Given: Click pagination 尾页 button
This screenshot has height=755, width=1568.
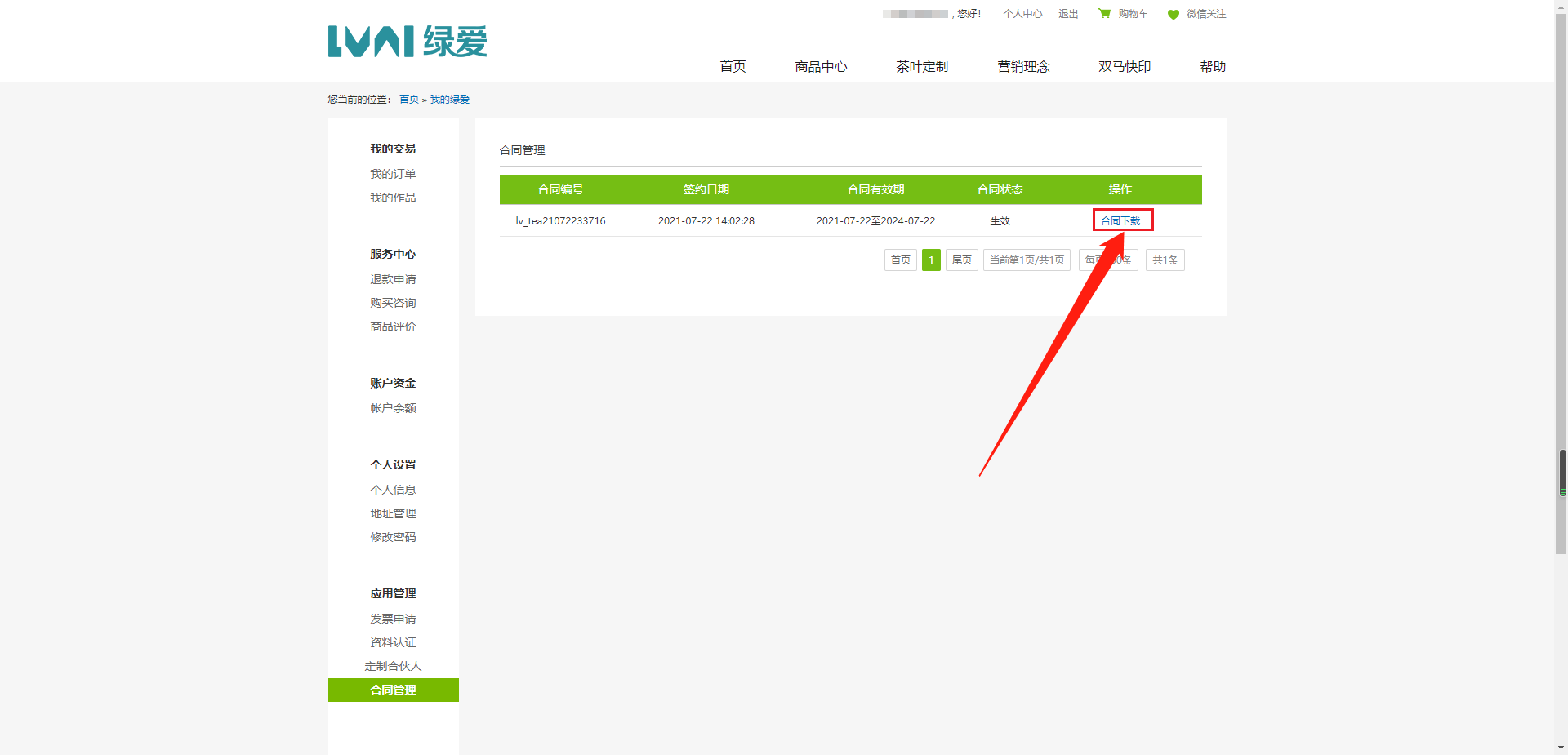Looking at the screenshot, I should coord(961,260).
